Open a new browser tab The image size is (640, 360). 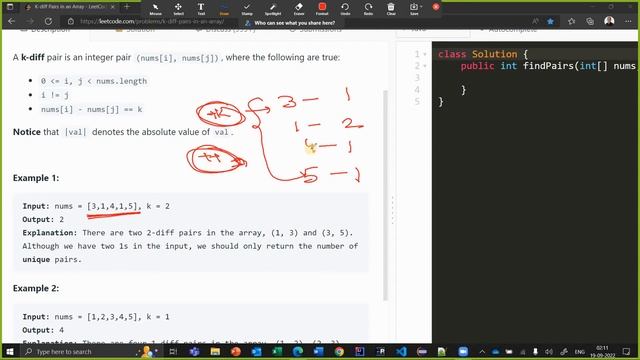[x=127, y=7]
